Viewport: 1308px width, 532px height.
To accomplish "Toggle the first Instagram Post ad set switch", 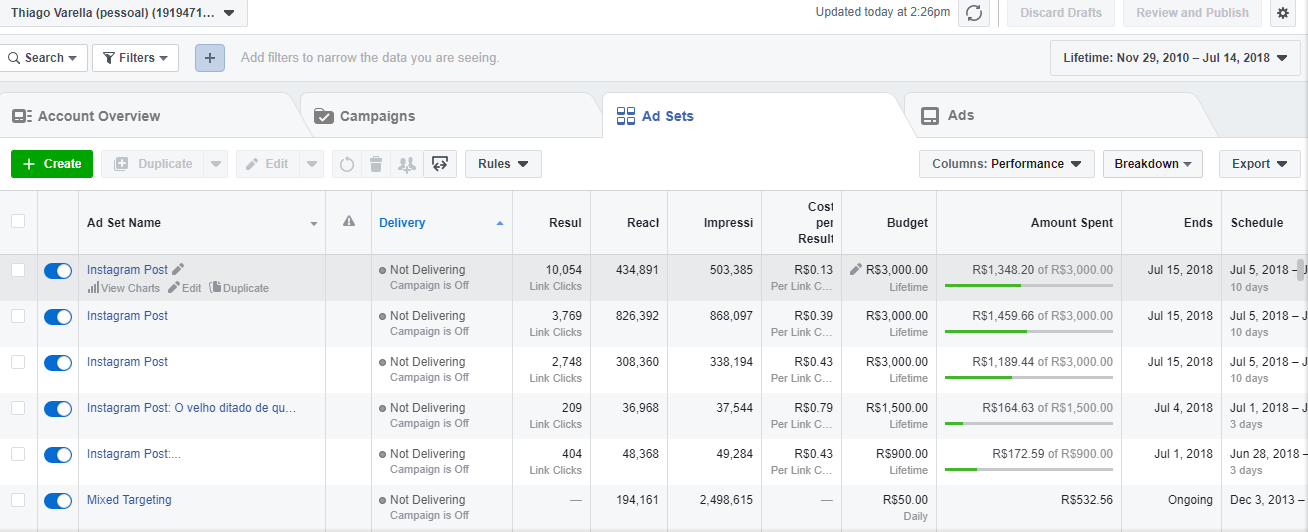I will [58, 270].
